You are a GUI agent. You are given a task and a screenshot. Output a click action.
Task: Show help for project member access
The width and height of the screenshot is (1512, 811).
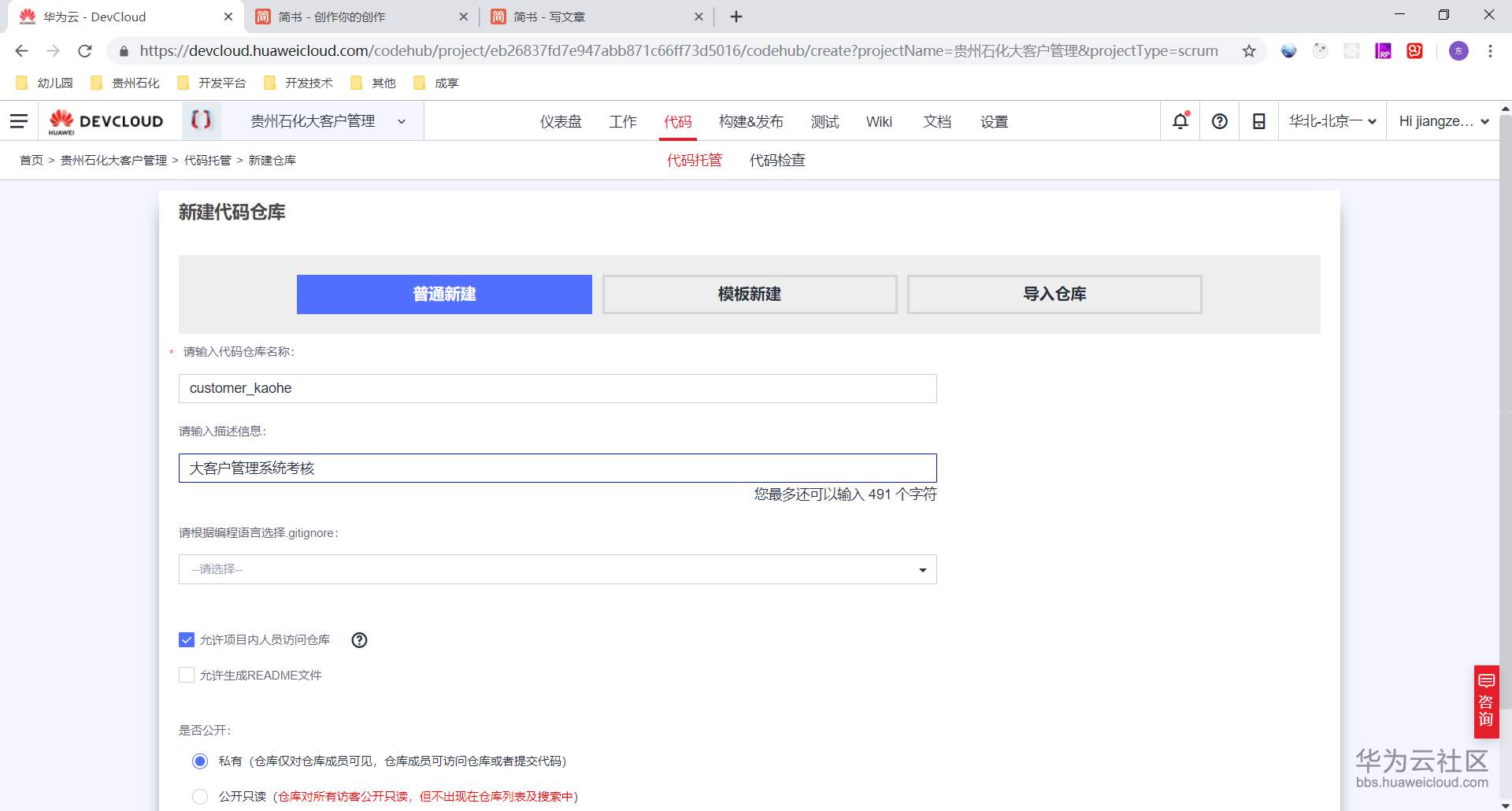(x=359, y=640)
